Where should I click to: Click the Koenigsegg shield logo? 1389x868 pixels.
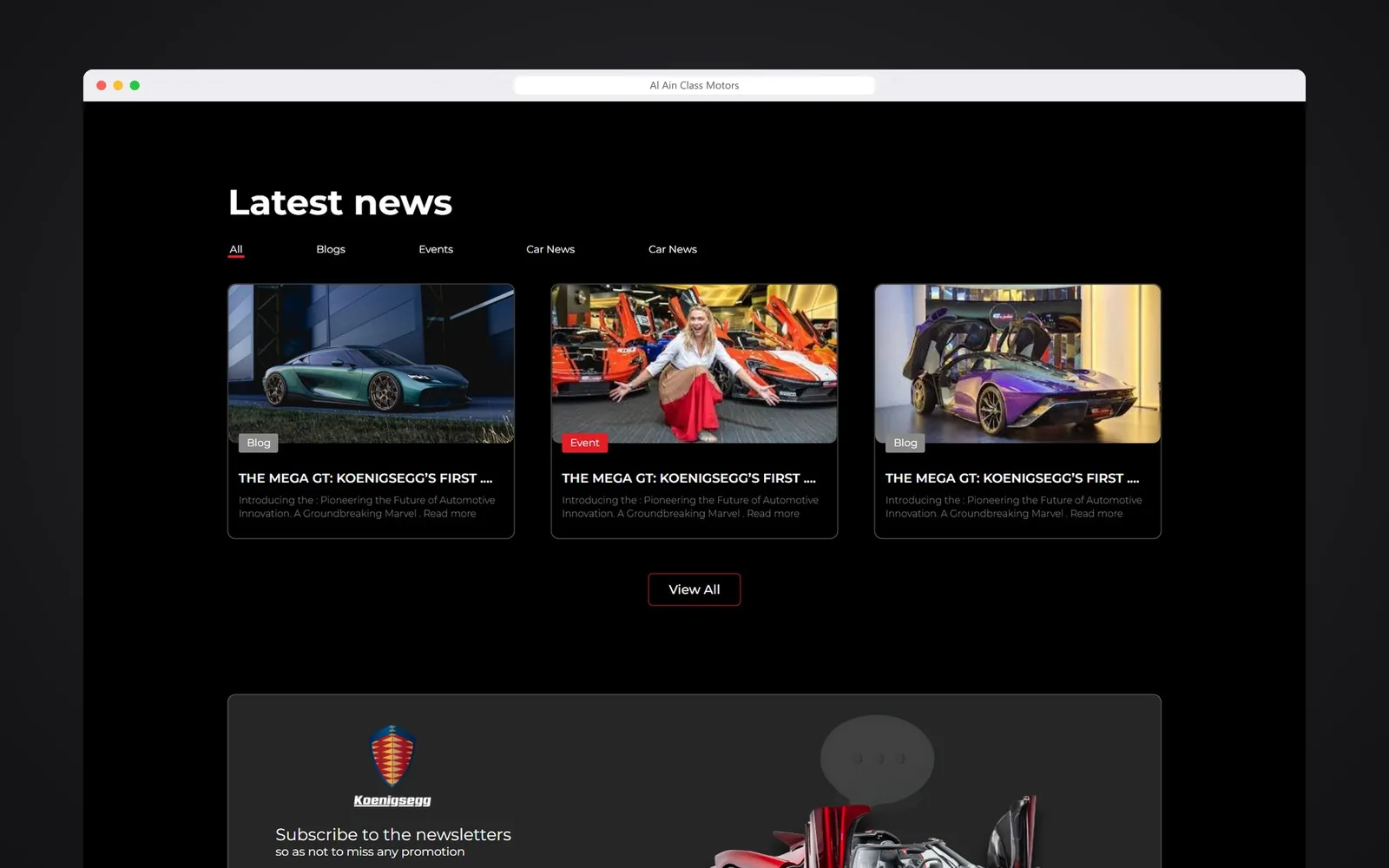[x=392, y=756]
